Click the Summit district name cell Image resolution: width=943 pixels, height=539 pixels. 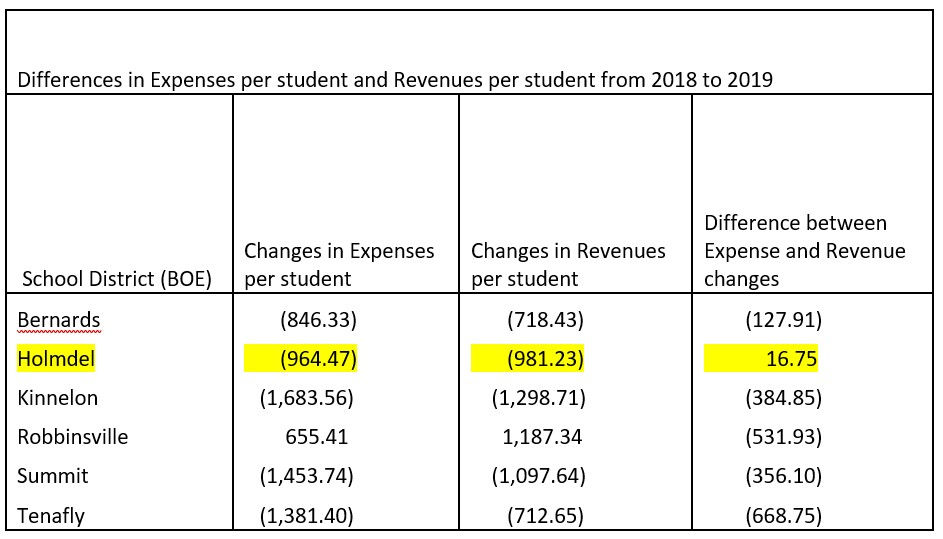click(x=53, y=476)
